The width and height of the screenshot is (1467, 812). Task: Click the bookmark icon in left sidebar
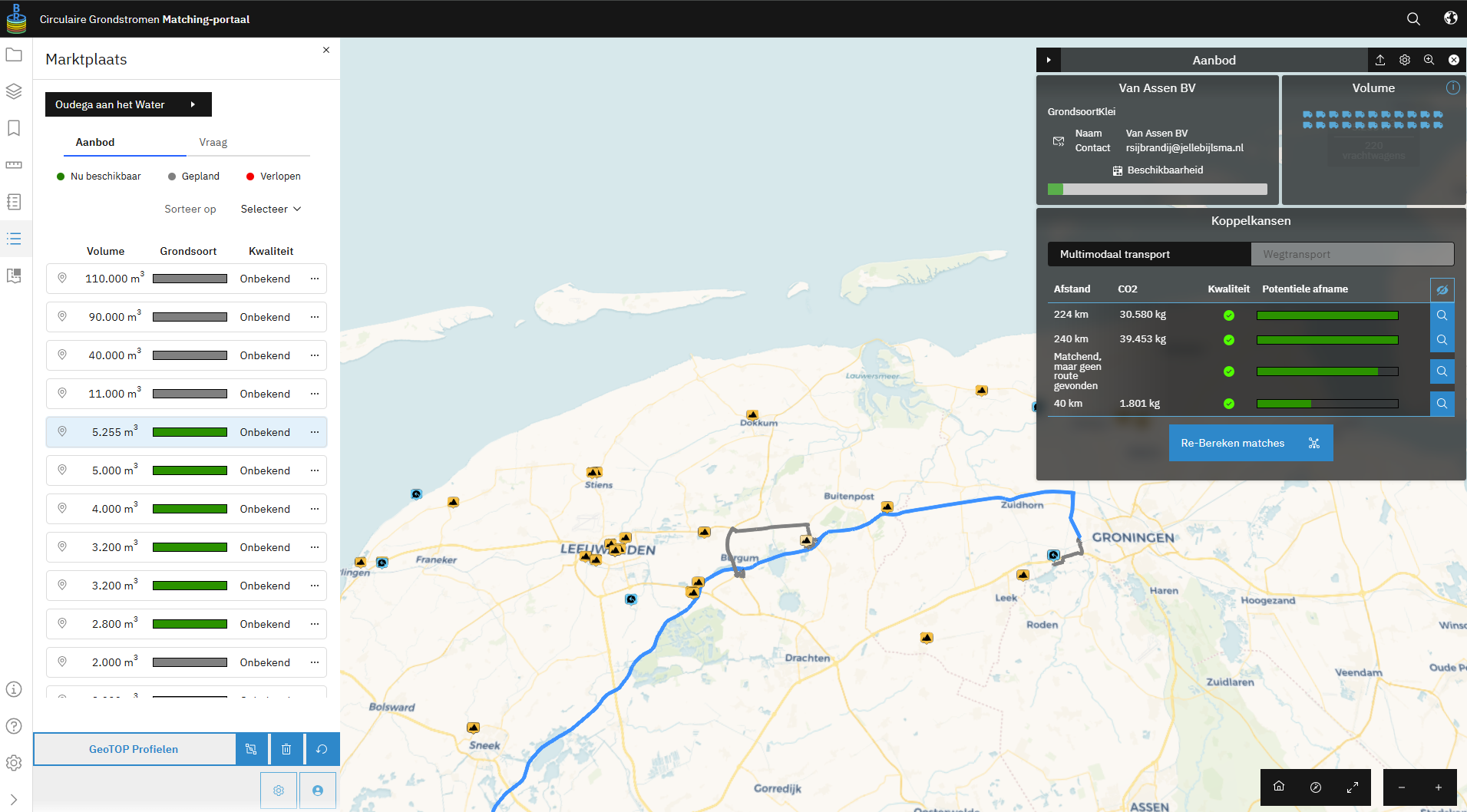tap(14, 128)
